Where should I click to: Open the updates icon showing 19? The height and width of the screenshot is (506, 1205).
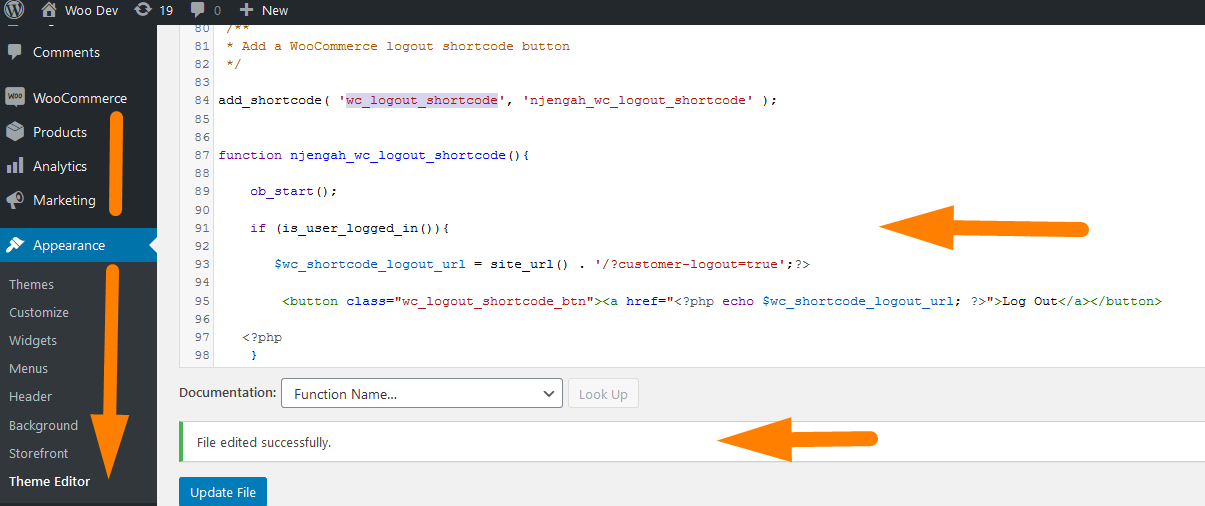143,10
